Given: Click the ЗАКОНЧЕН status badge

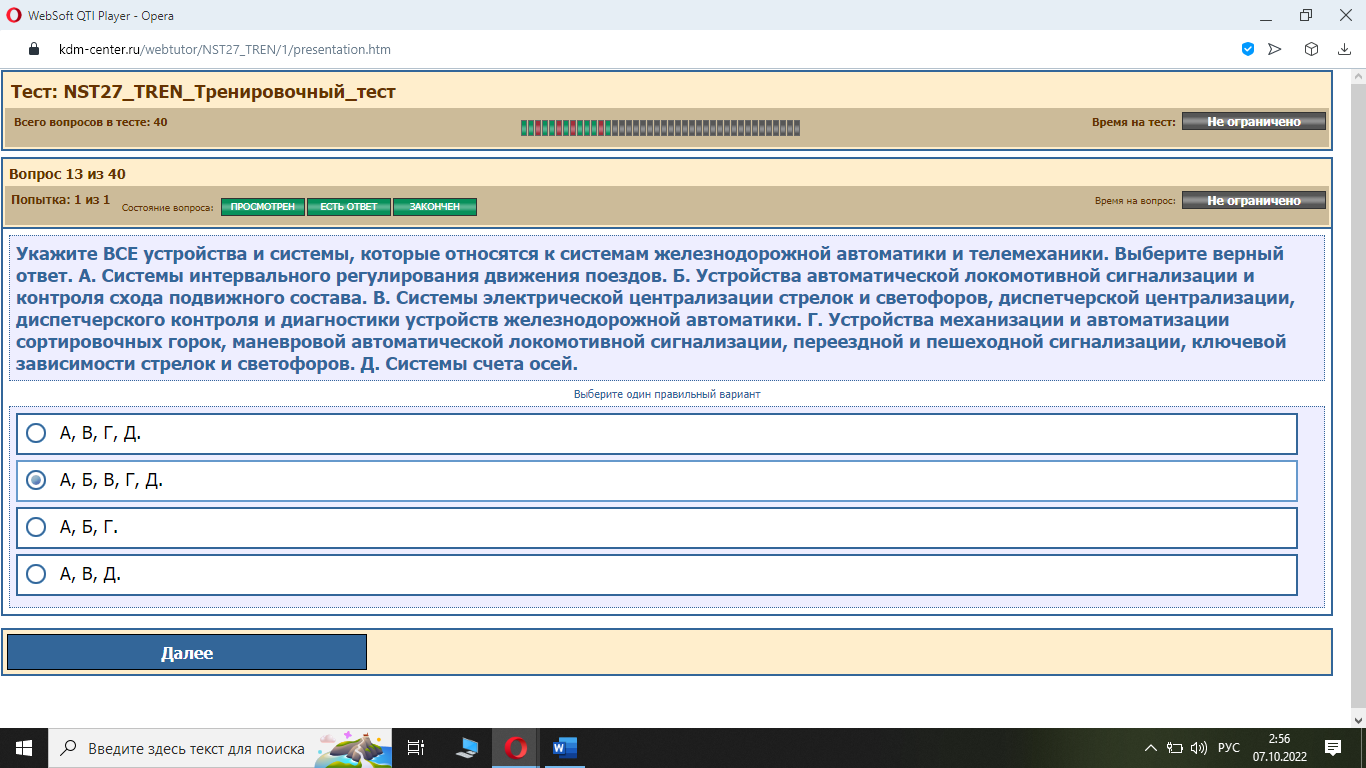Looking at the screenshot, I should pos(435,207).
